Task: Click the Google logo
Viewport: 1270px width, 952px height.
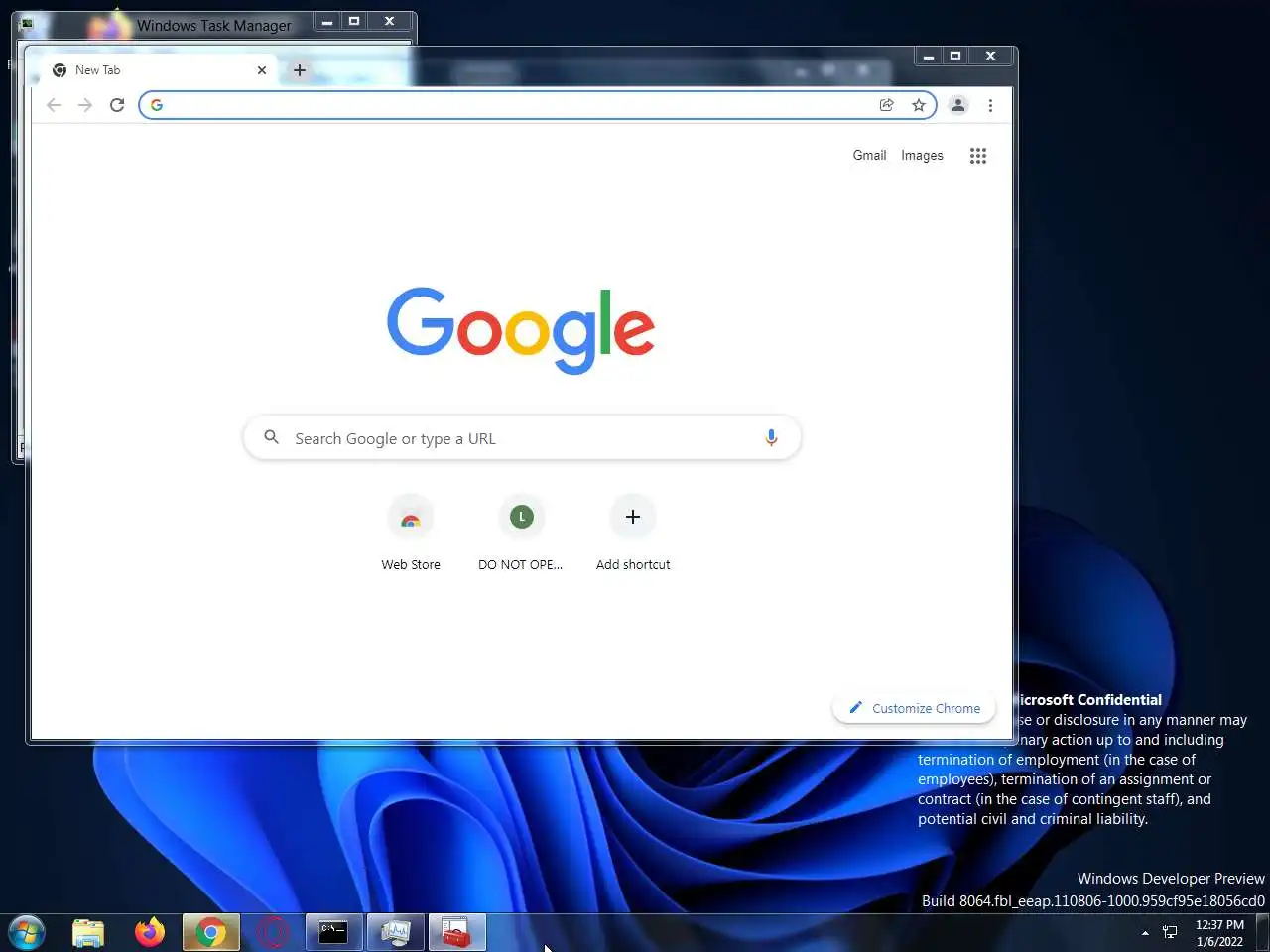Action: 521,330
